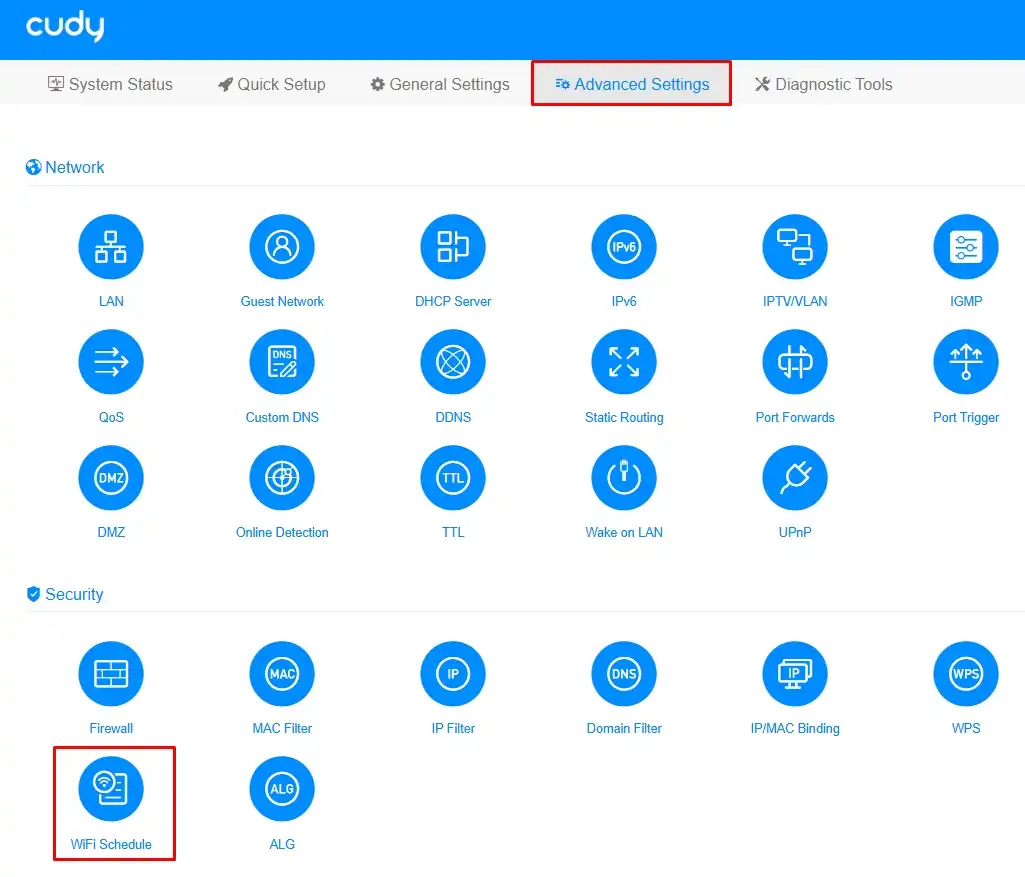
Task: Open the DMZ icon
Action: coord(110,478)
